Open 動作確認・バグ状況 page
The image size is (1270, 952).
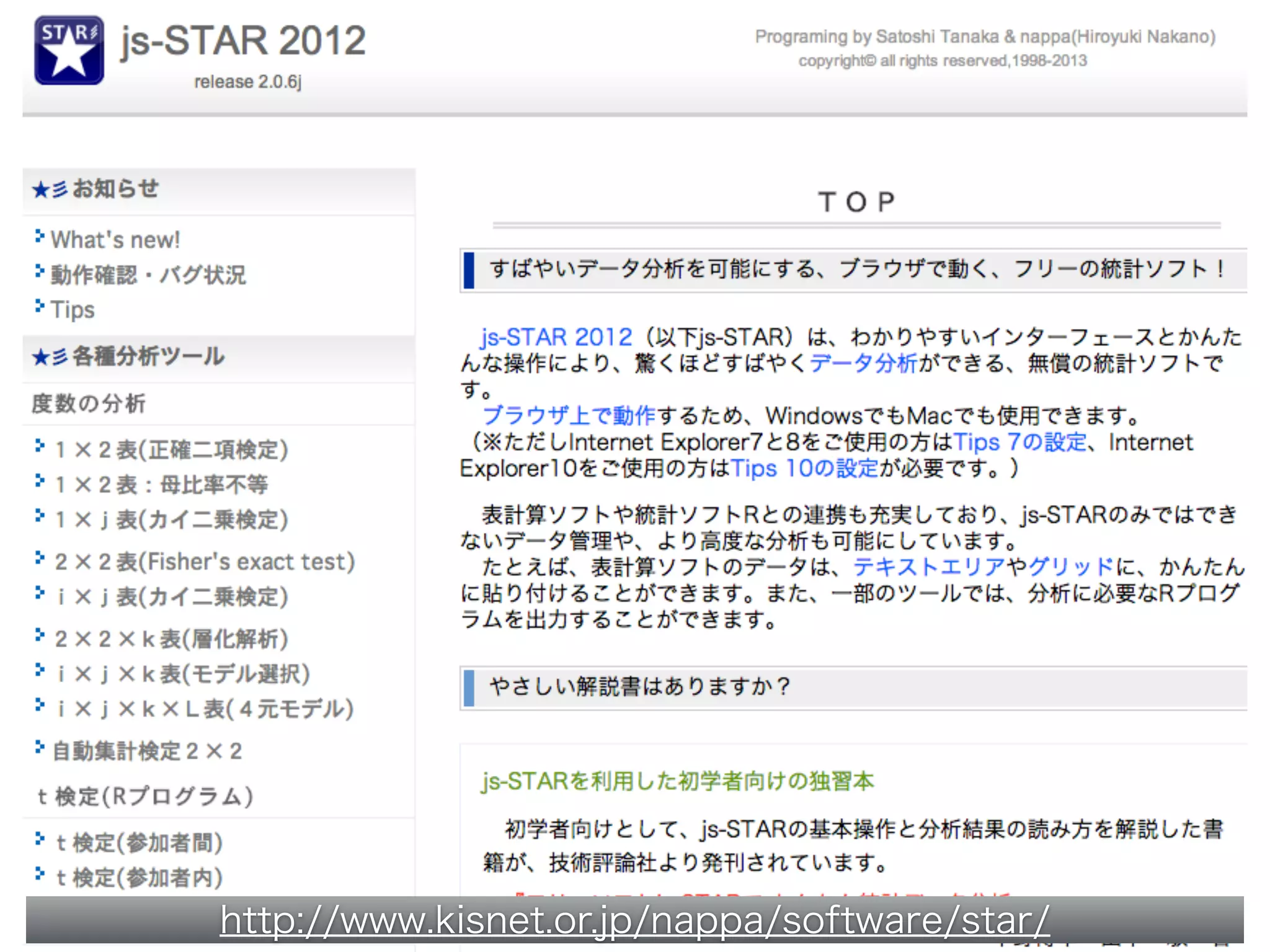click(x=148, y=275)
